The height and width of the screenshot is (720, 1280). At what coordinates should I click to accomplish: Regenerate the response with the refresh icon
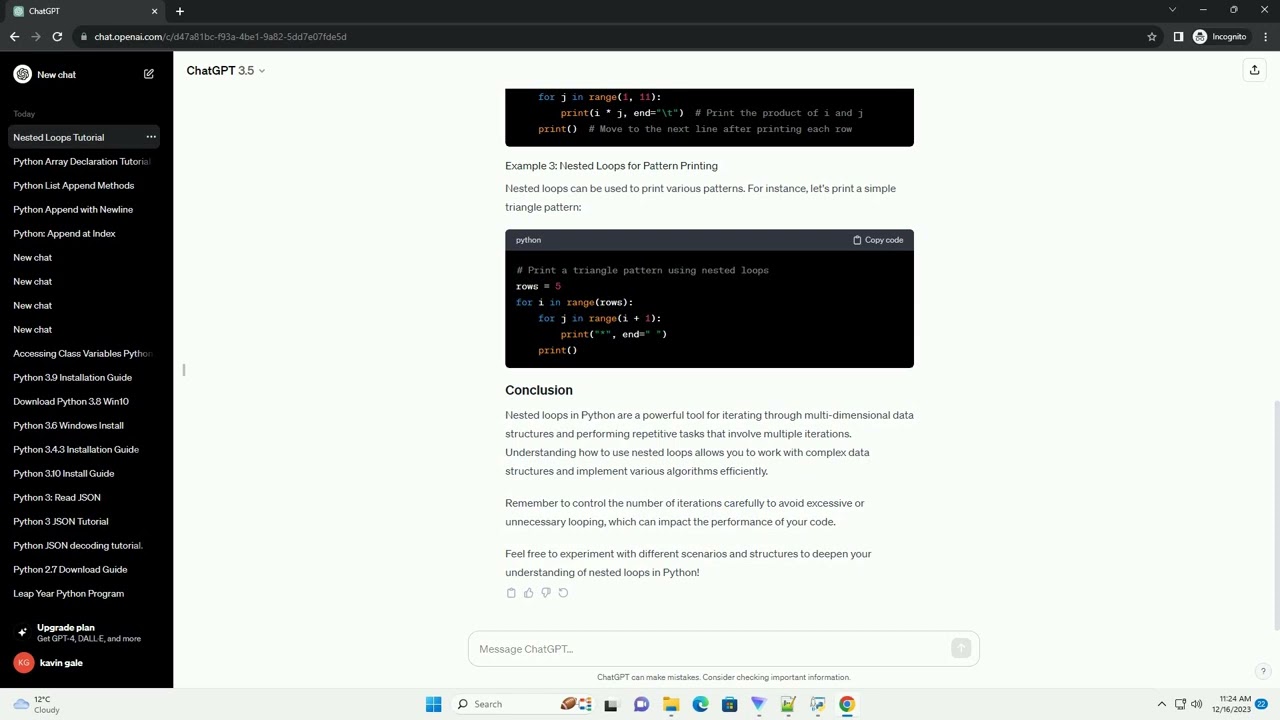click(x=563, y=593)
